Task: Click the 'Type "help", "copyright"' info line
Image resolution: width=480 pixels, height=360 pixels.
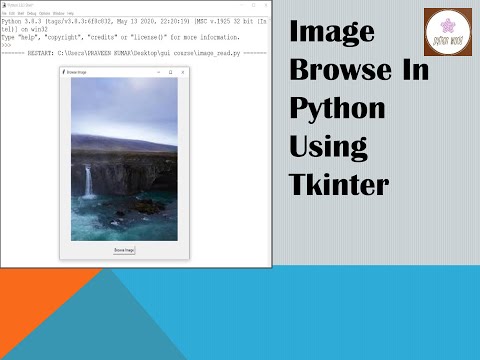Action: click(x=121, y=37)
